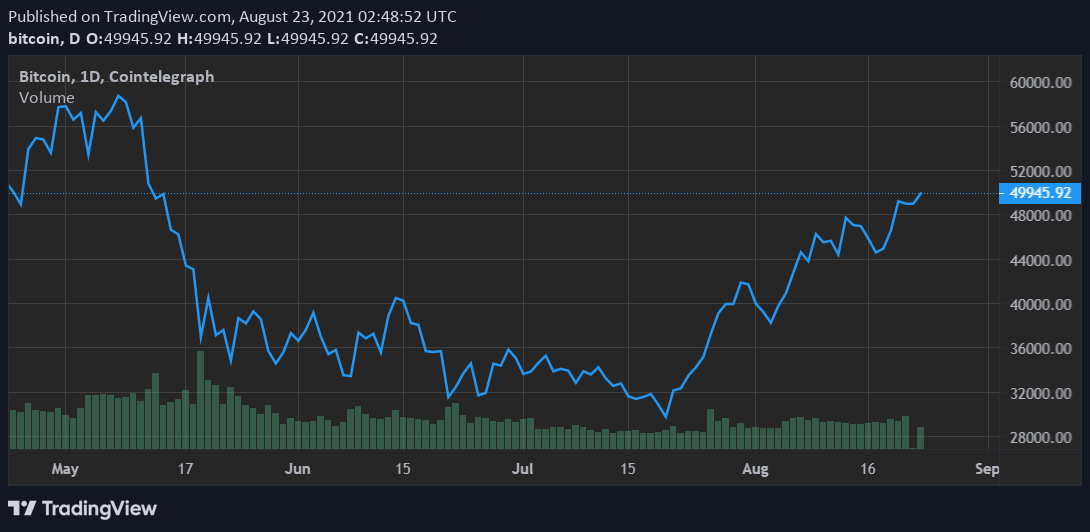The image size is (1090, 532).
Task: Click the 32000.00 price axis label
Action: [1041, 394]
